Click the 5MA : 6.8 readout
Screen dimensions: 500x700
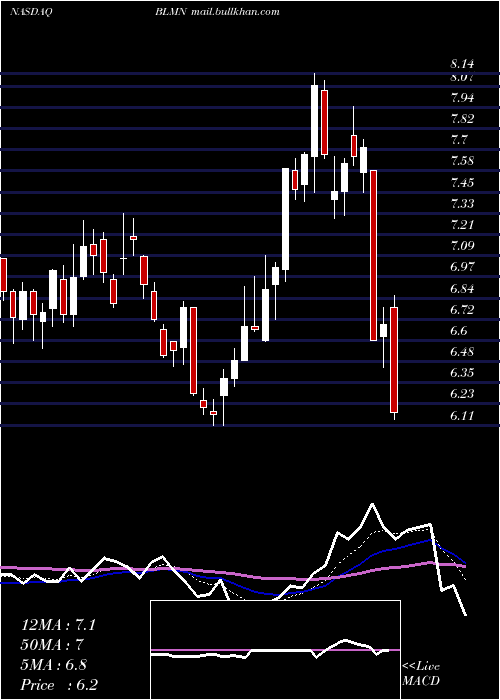[x=54, y=665]
